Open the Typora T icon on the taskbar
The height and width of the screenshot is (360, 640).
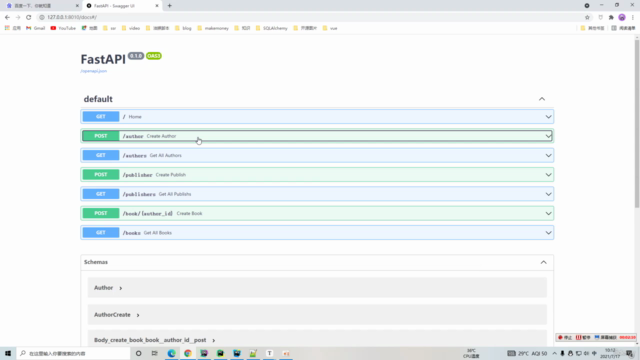pos(269,353)
